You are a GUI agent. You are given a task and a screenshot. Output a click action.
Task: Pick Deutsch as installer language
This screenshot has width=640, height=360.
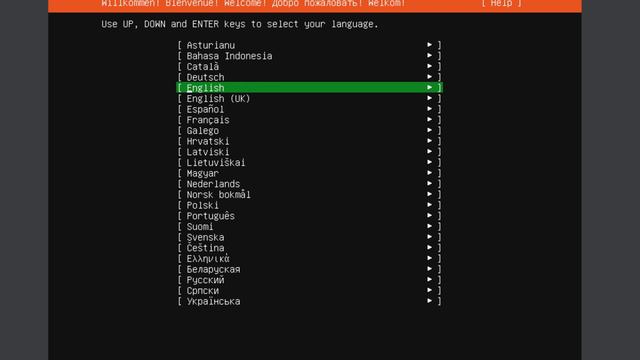click(x=309, y=77)
